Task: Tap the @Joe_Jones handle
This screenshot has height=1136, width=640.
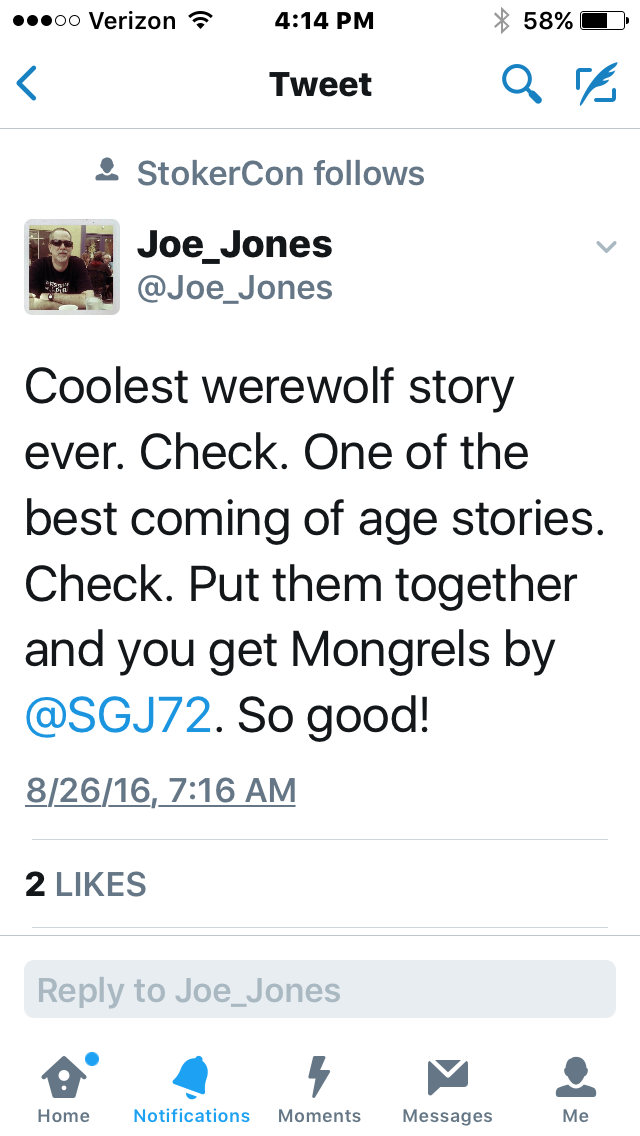Action: [x=234, y=288]
